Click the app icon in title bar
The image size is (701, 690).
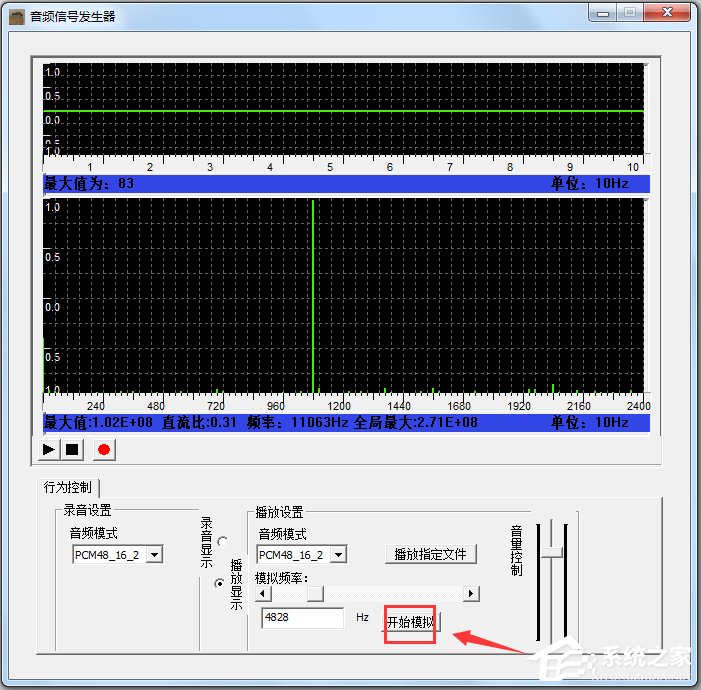point(17,17)
